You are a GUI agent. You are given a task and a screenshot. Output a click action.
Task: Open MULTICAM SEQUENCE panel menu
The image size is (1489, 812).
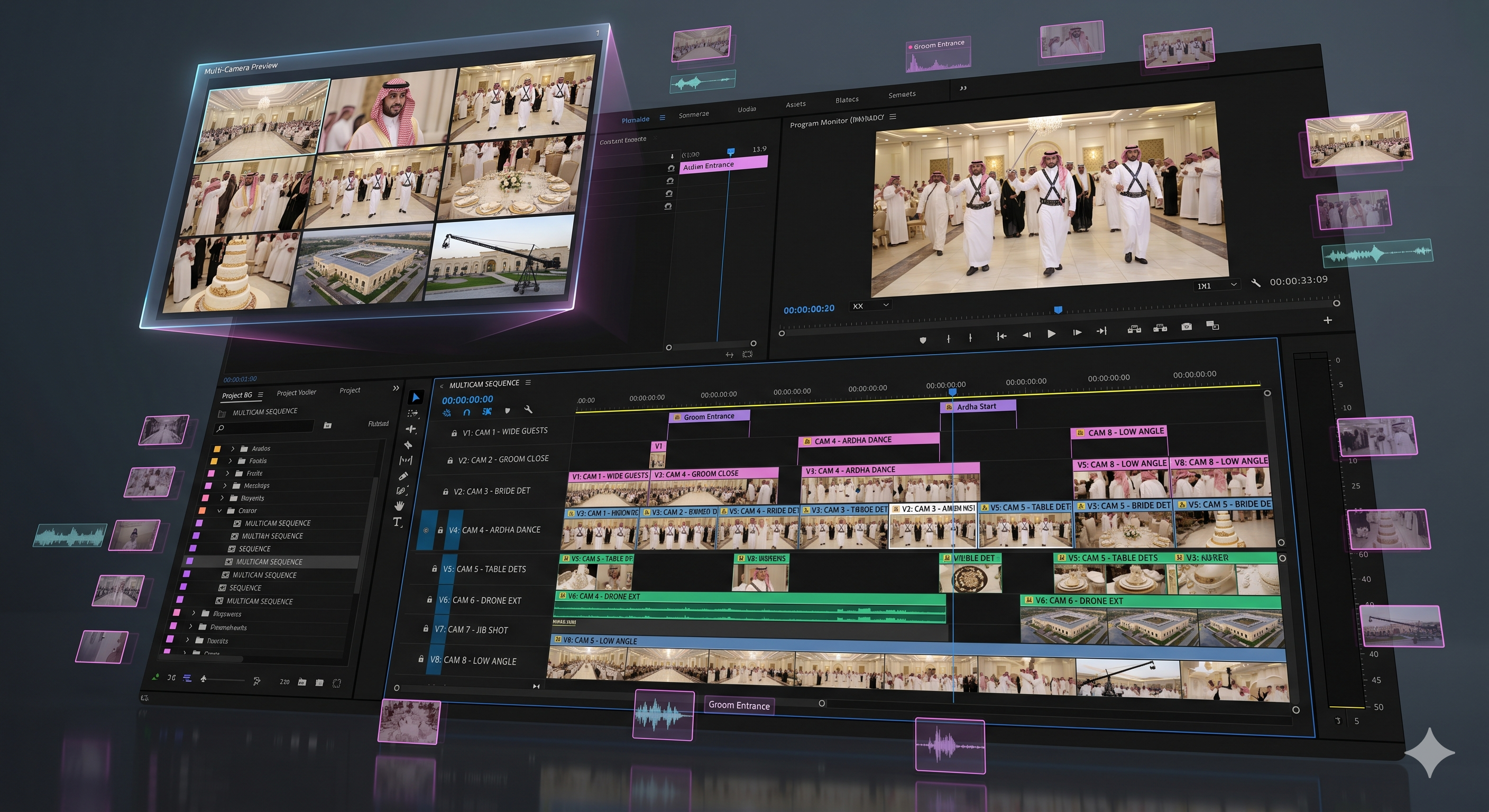point(528,383)
